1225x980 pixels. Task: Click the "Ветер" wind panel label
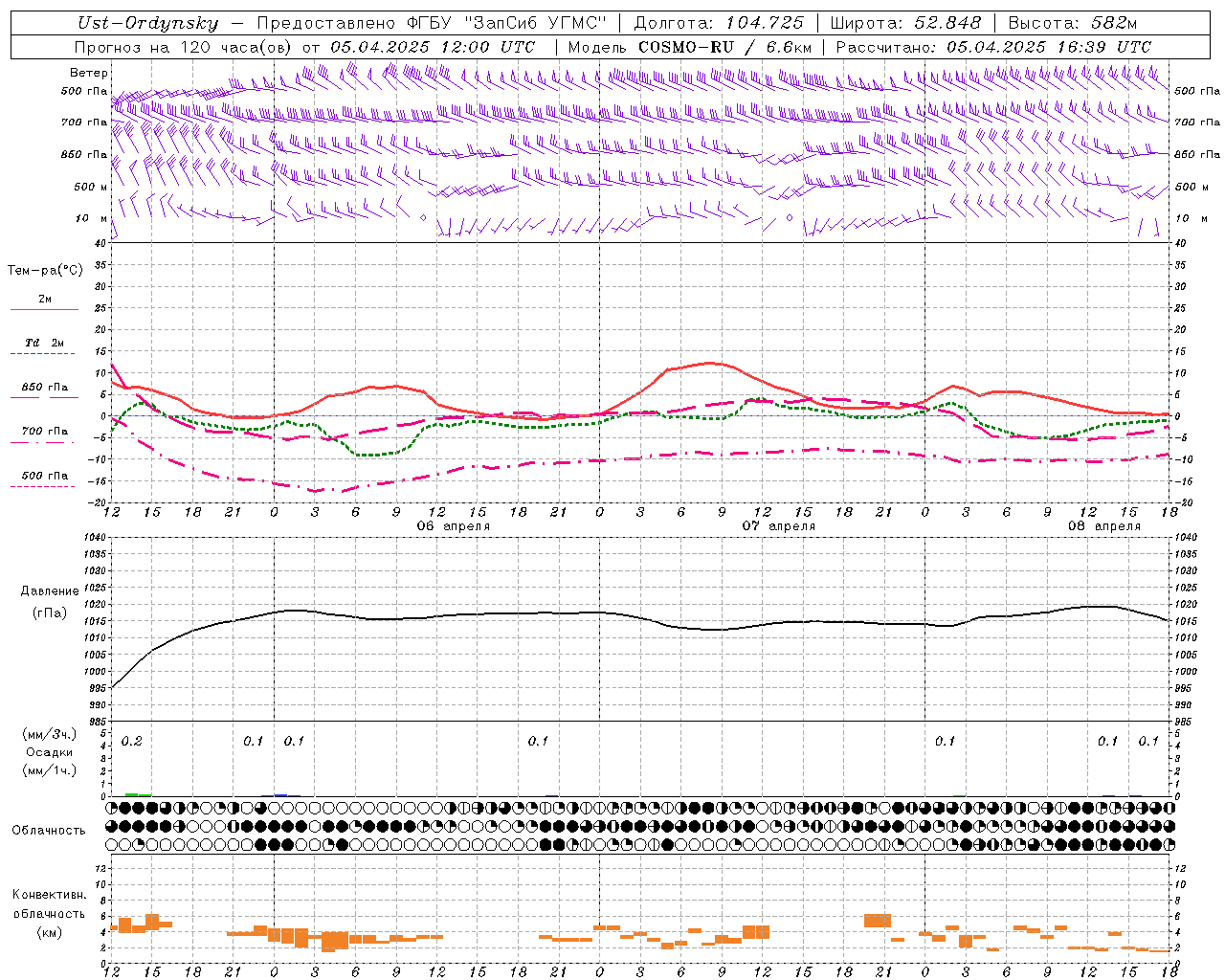pyautogui.click(x=89, y=73)
